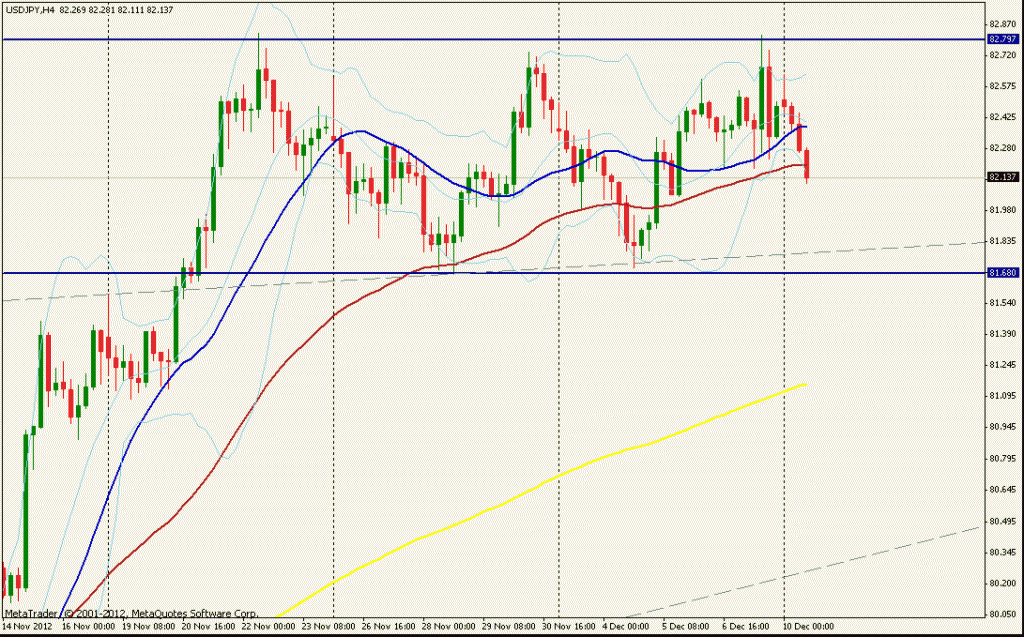
Task: Select the latest red candlestick
Action: click(807, 163)
